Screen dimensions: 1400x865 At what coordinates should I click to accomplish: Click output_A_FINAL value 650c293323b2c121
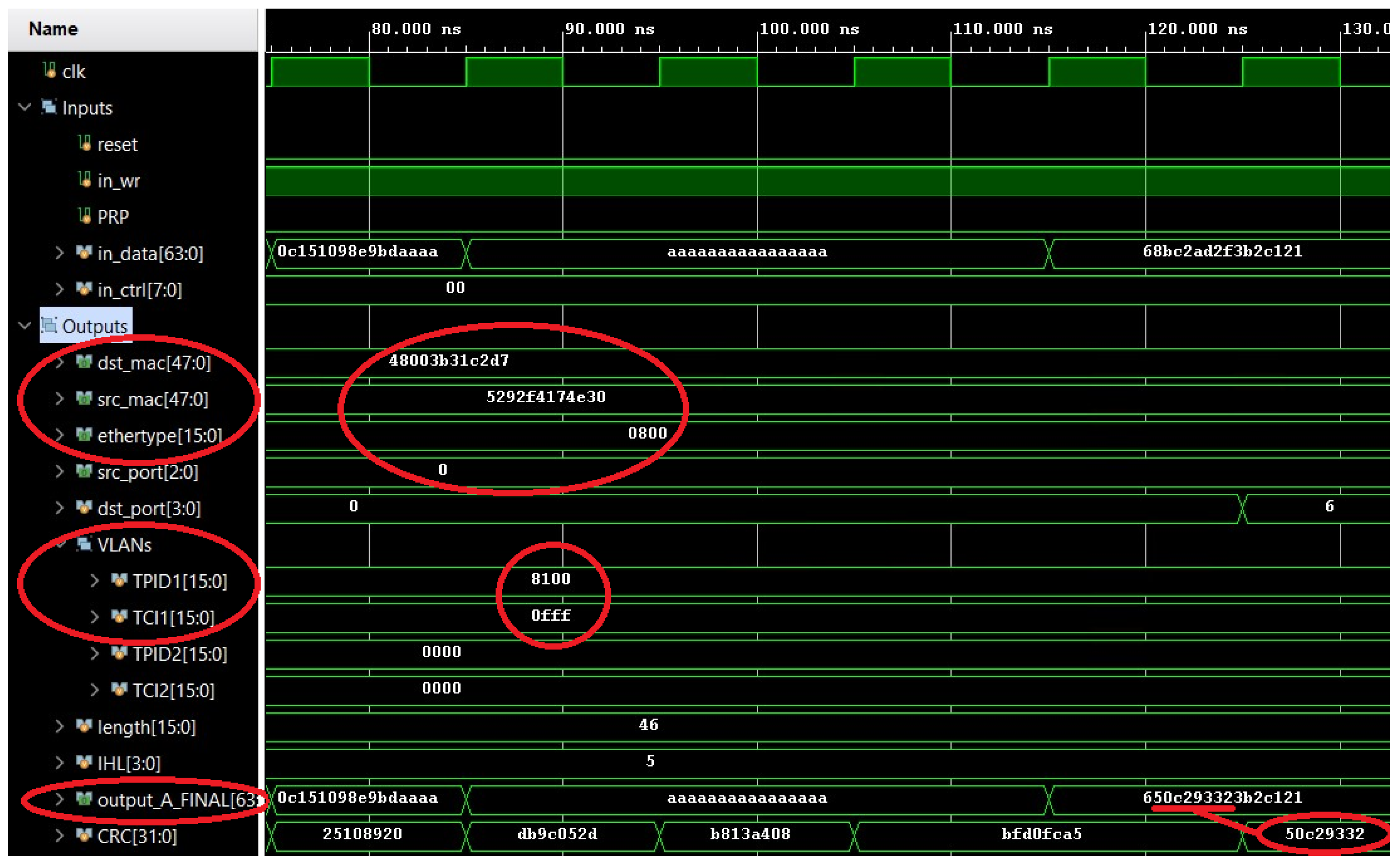[1222, 797]
